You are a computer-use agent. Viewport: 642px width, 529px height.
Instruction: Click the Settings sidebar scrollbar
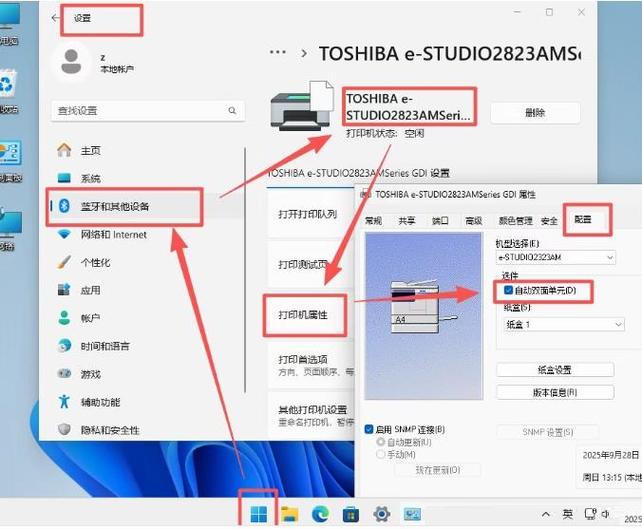coord(245,270)
